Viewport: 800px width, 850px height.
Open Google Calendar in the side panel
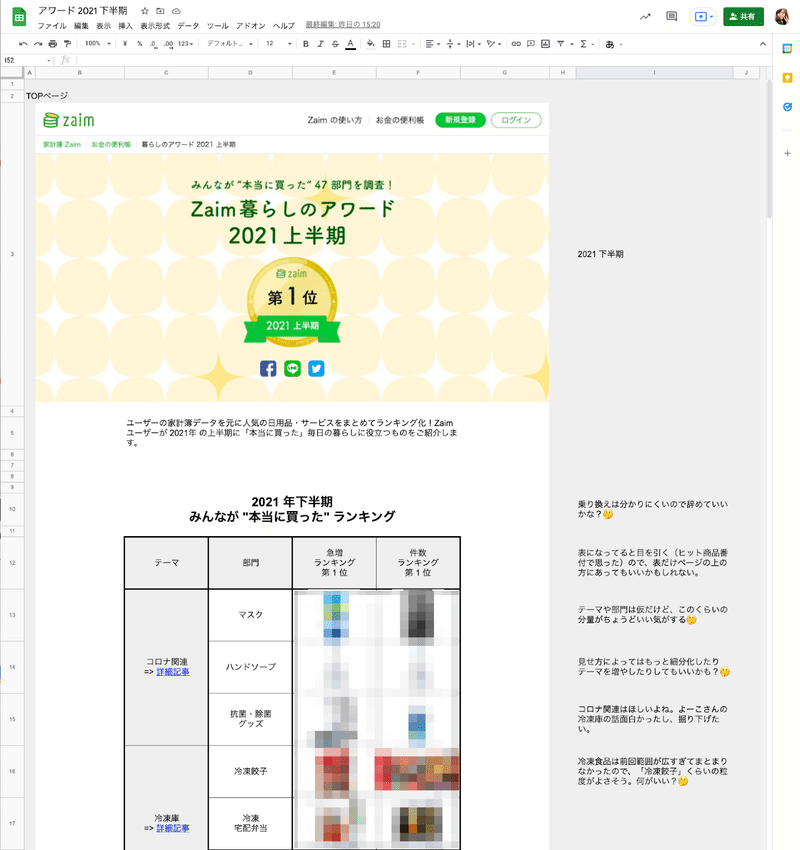point(788,49)
